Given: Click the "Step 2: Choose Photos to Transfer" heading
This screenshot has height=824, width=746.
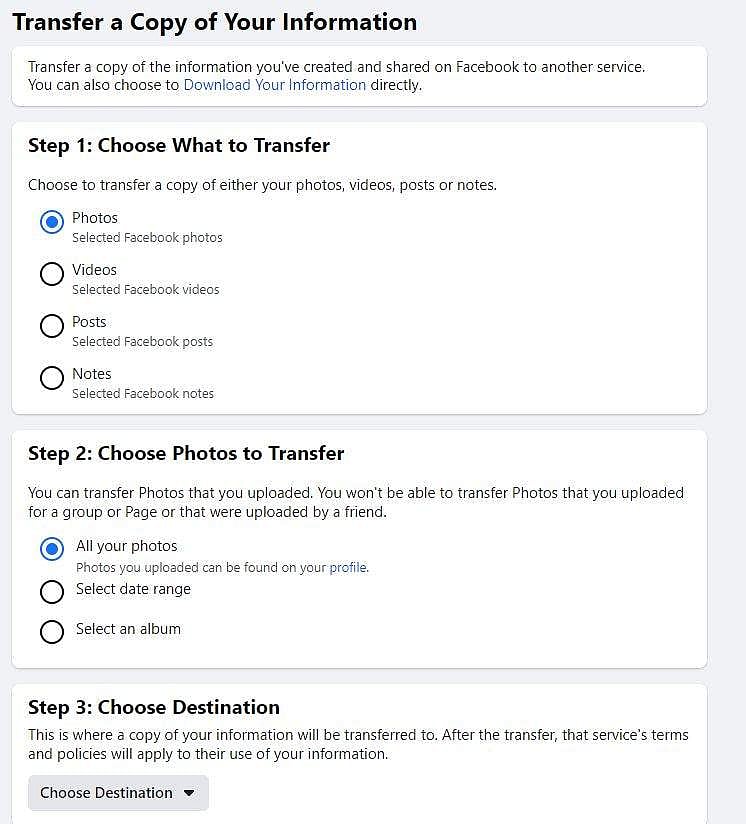Looking at the screenshot, I should (x=186, y=454).
